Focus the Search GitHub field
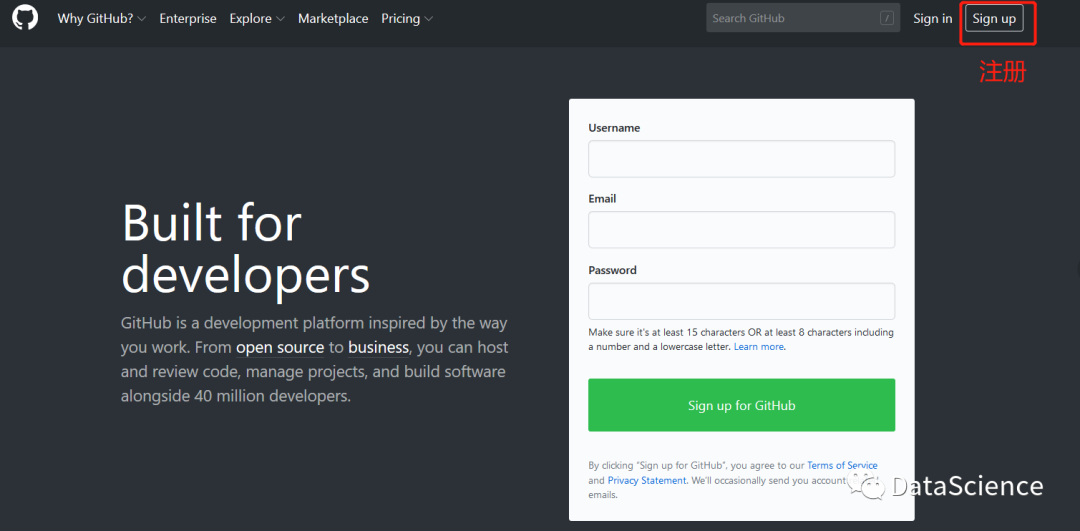This screenshot has width=1080, height=531. click(803, 19)
